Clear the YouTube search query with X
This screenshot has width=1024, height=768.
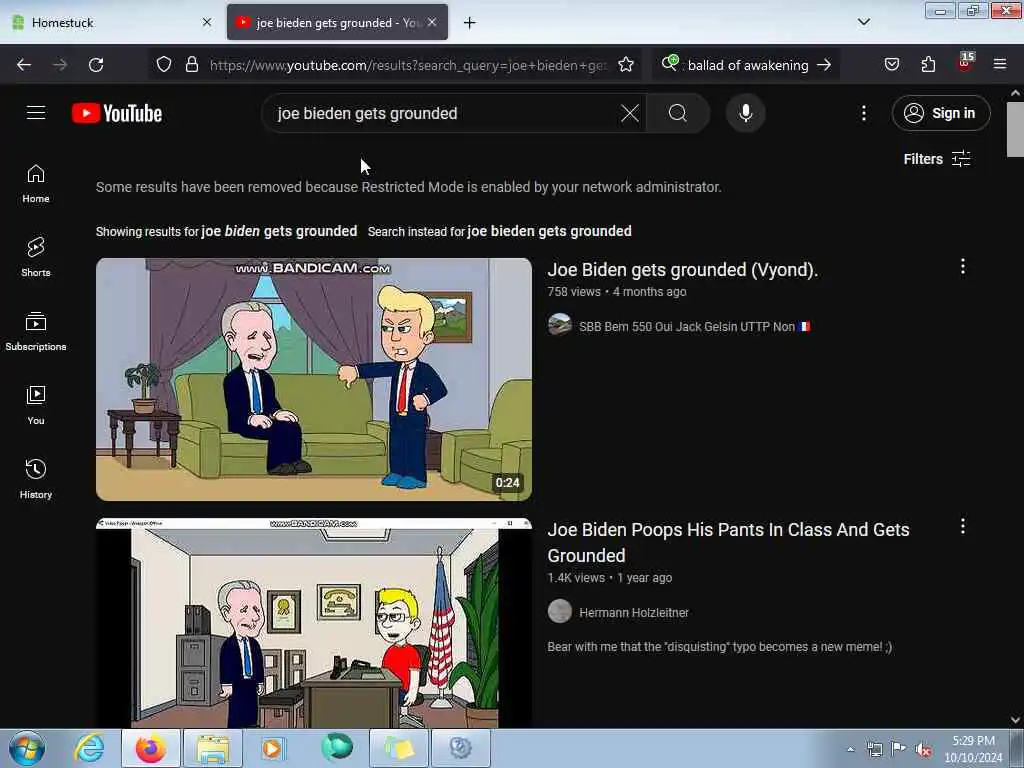point(630,113)
